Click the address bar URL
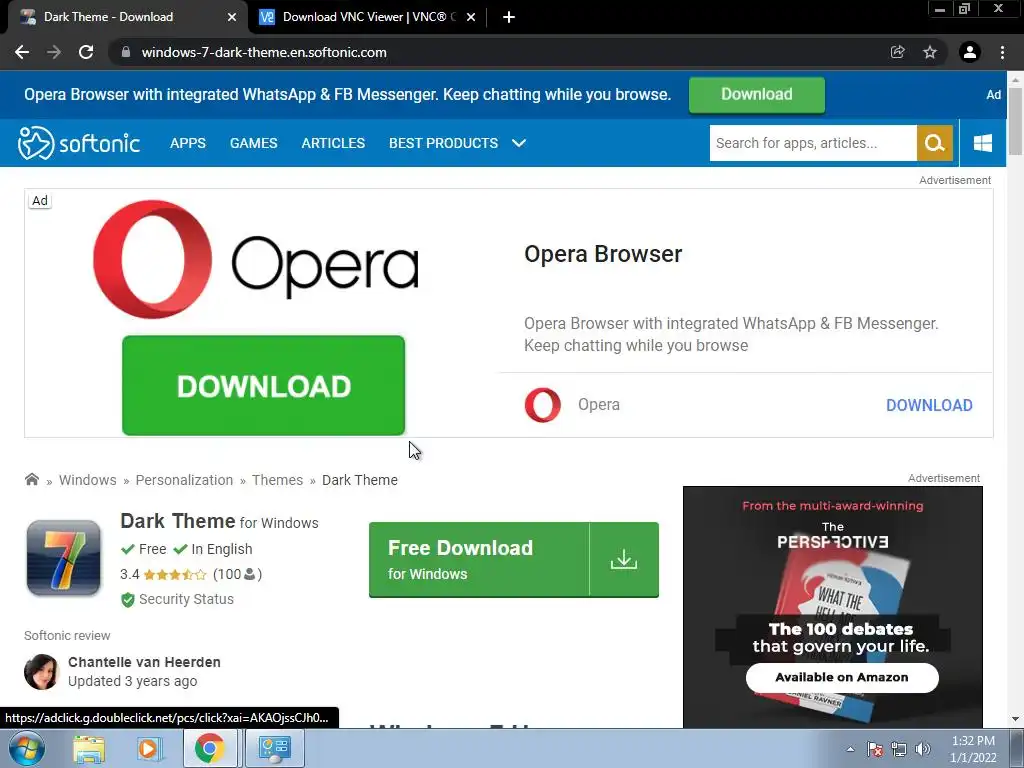 click(264, 52)
